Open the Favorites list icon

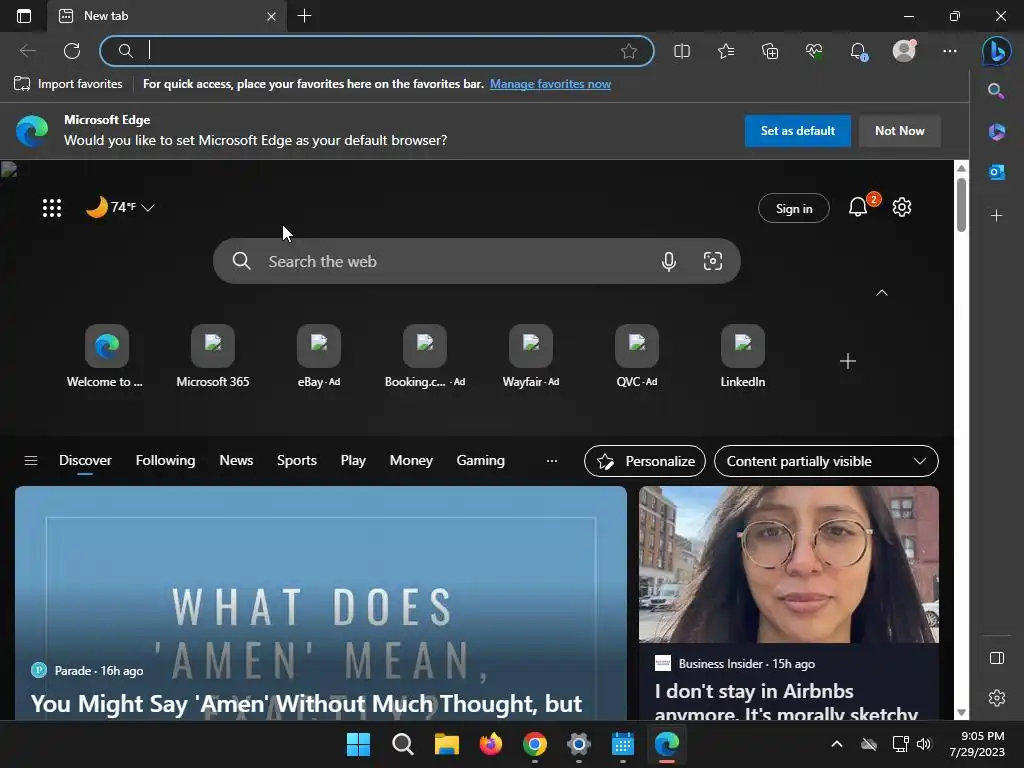pyautogui.click(x=726, y=51)
